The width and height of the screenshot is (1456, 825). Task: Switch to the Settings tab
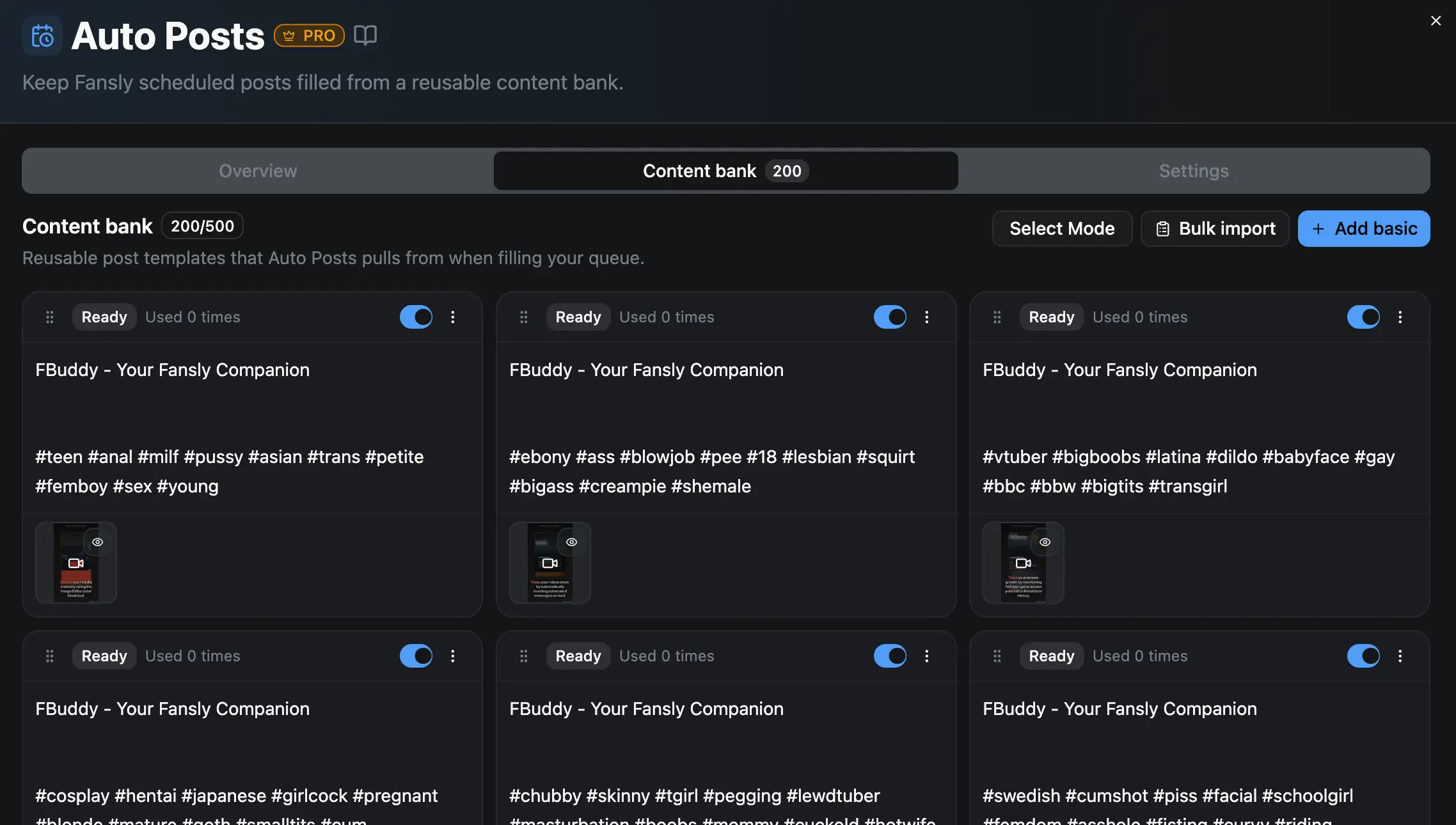1194,171
